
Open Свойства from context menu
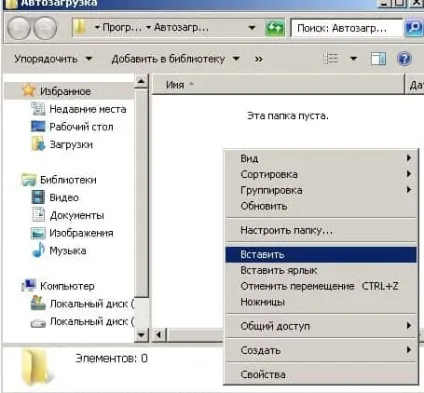click(321, 374)
